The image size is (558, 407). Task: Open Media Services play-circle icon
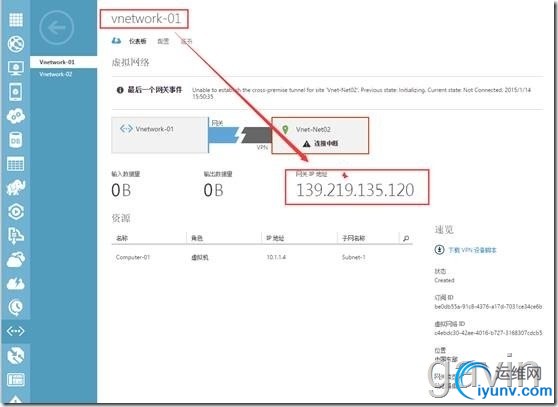pos(16,212)
